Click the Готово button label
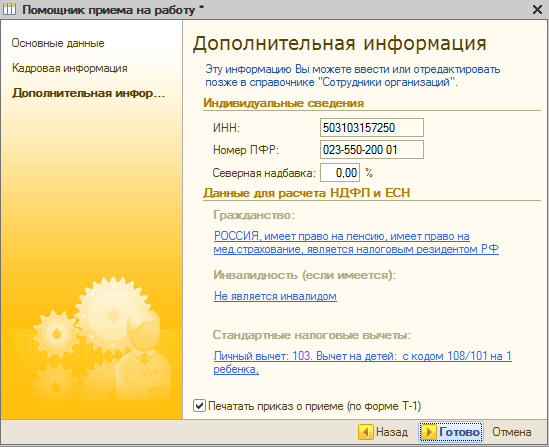Image resolution: width=549 pixels, height=447 pixels. click(x=459, y=432)
